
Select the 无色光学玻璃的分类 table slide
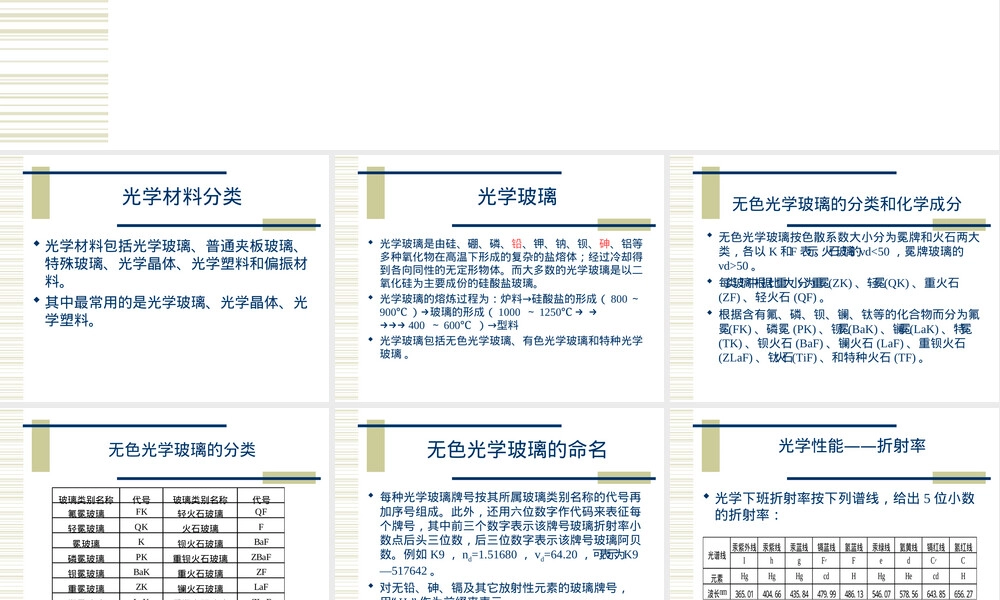tap(165, 504)
